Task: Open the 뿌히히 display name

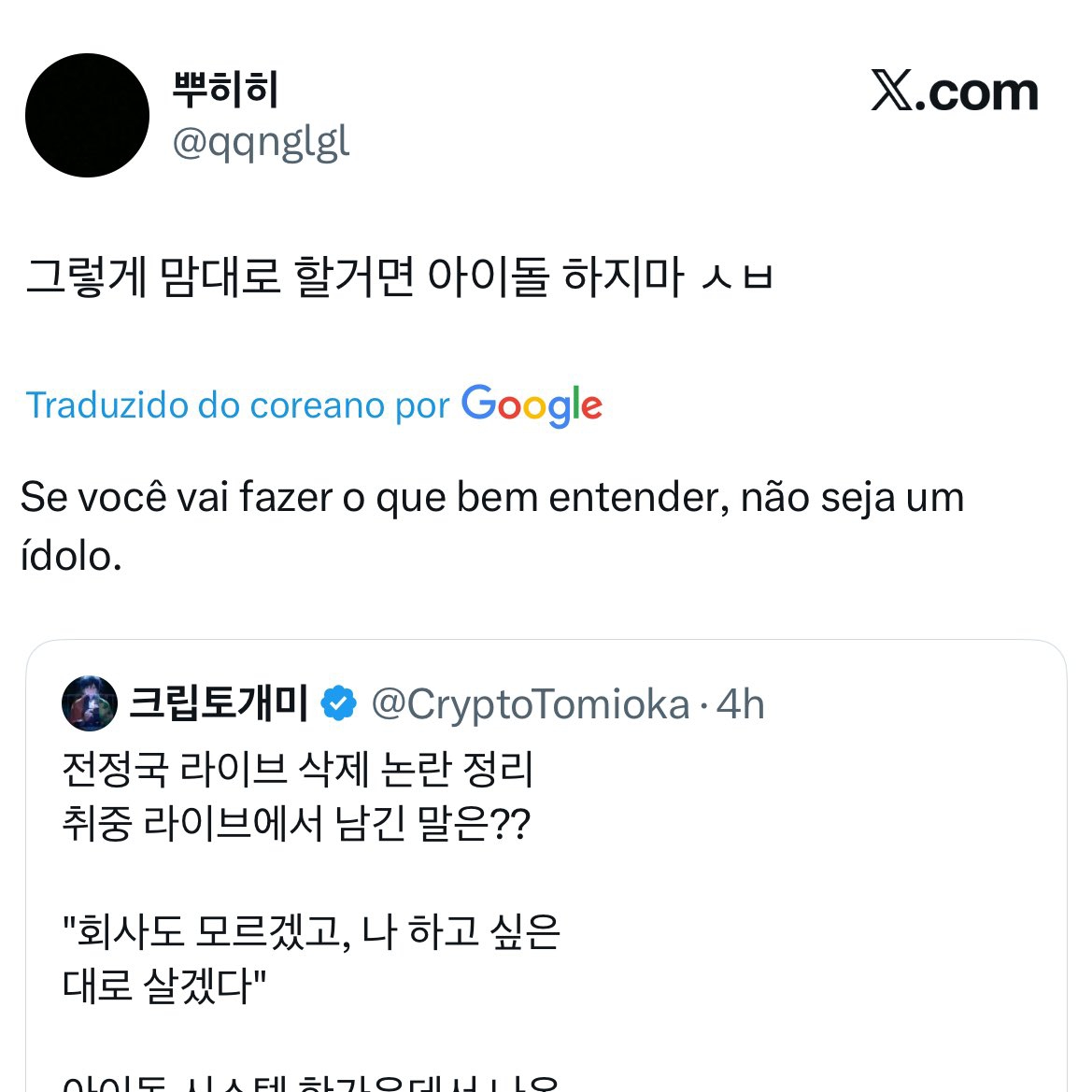Action: (x=225, y=90)
